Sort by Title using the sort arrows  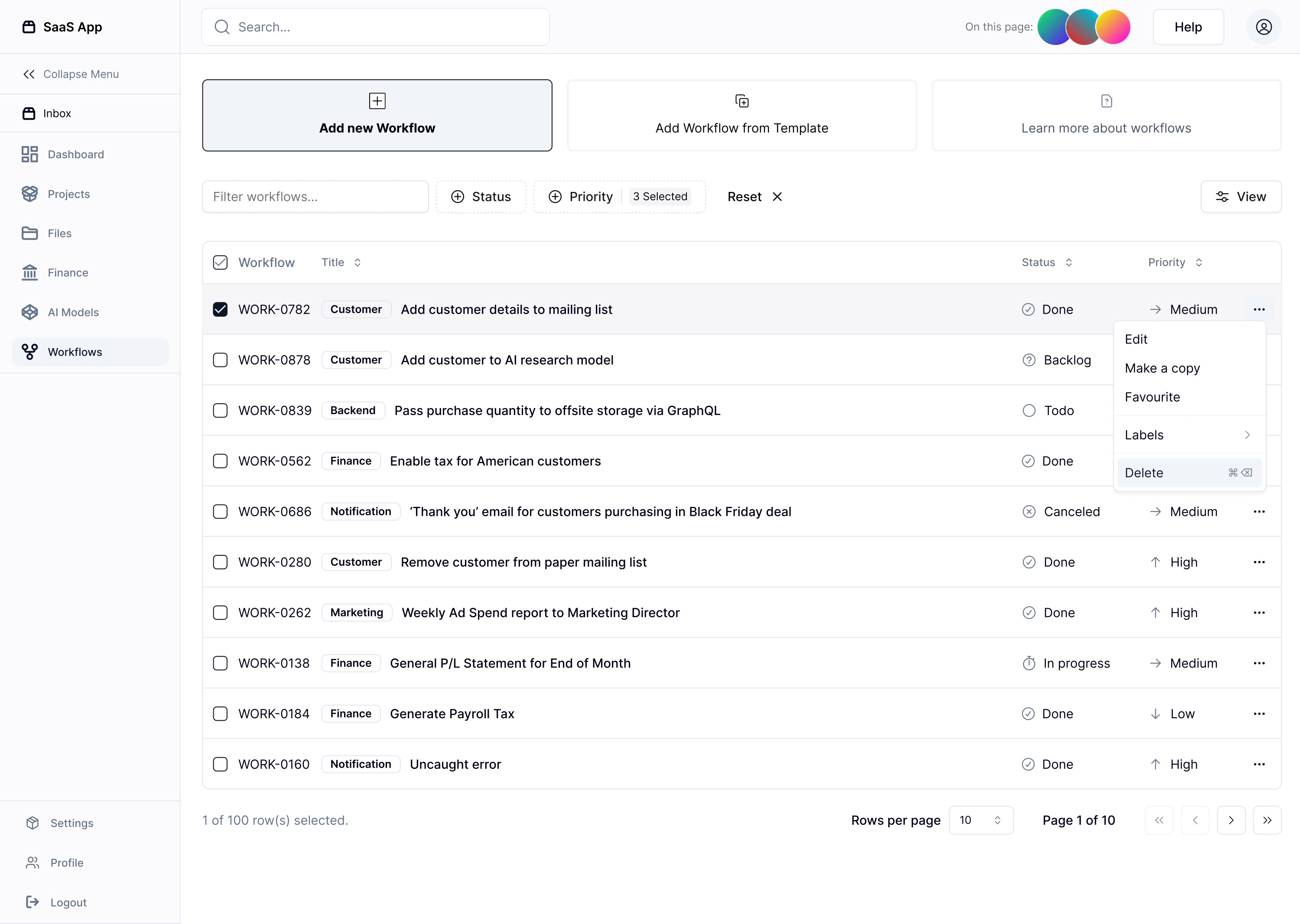357,262
